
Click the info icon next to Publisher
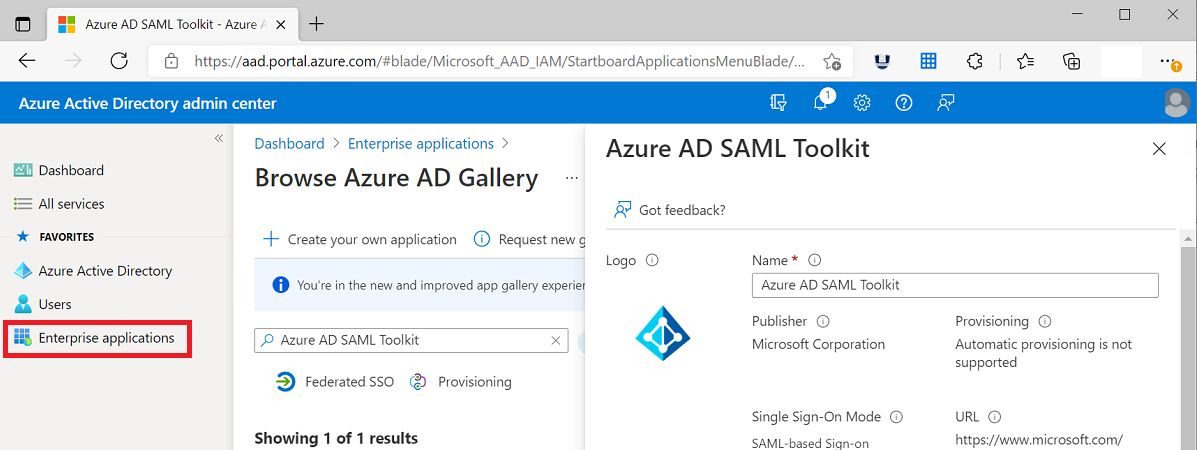pyautogui.click(x=823, y=321)
